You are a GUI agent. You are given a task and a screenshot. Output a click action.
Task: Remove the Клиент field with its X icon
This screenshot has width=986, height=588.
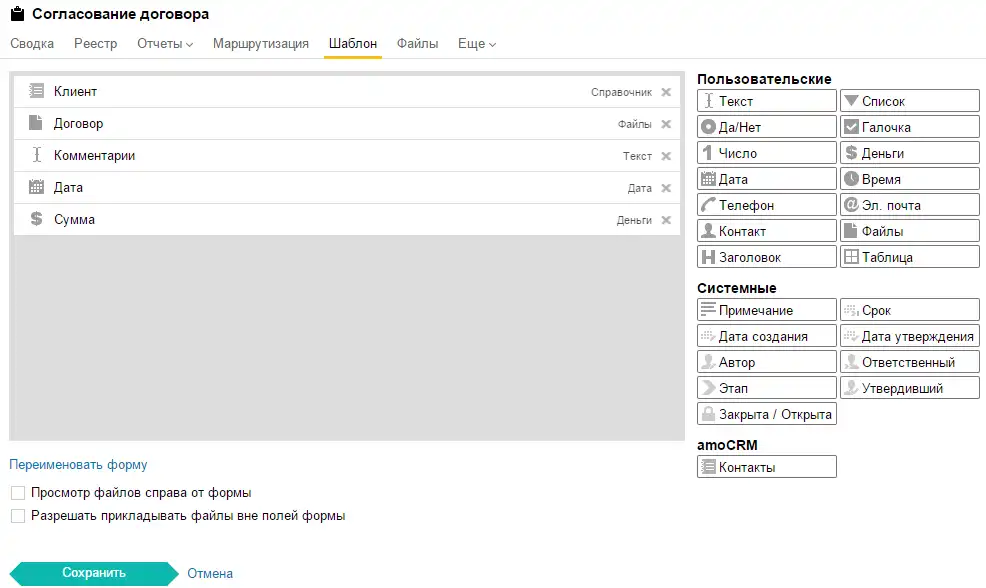666,92
